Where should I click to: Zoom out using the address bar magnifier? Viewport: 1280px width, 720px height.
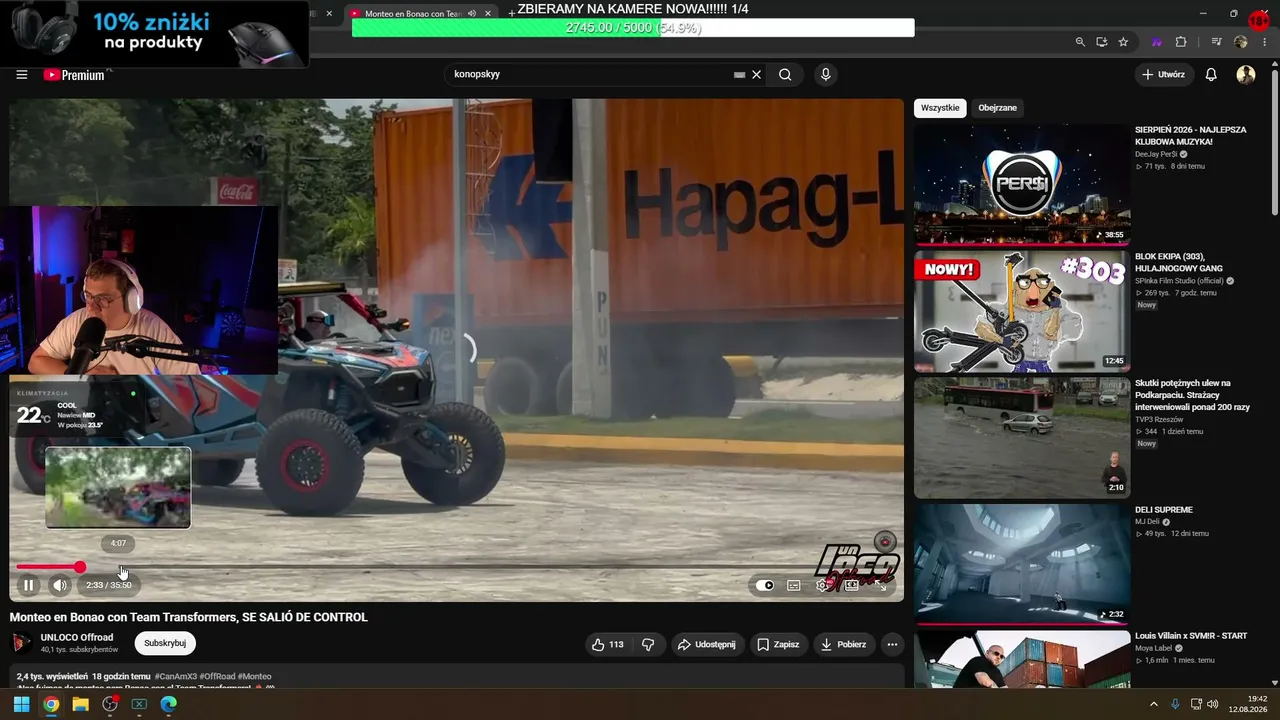click(1080, 42)
